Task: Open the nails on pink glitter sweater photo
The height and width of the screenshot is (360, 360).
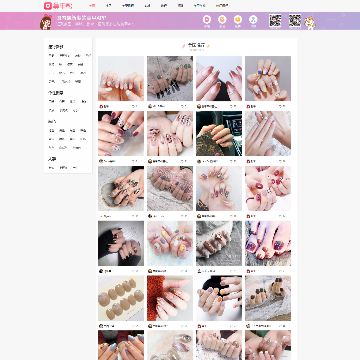Action: tap(170, 188)
